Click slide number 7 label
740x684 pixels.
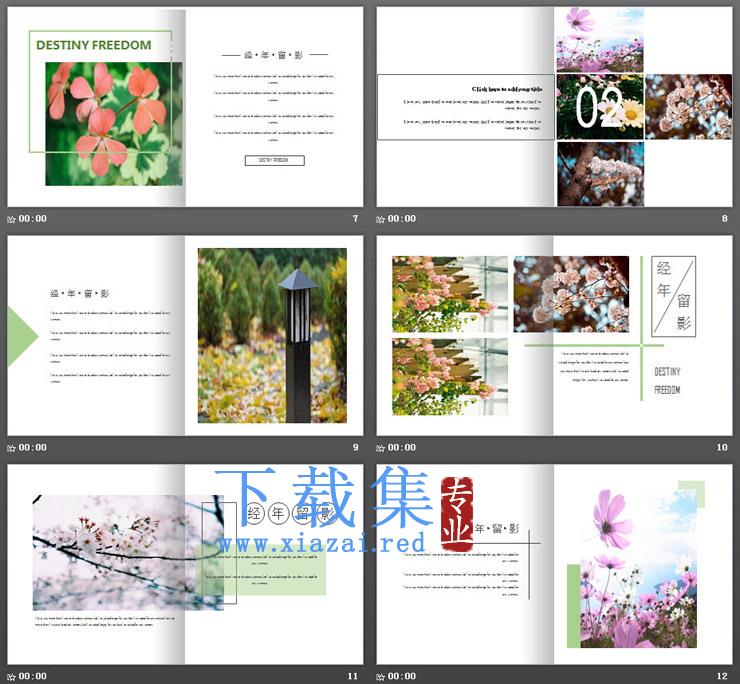(x=355, y=219)
